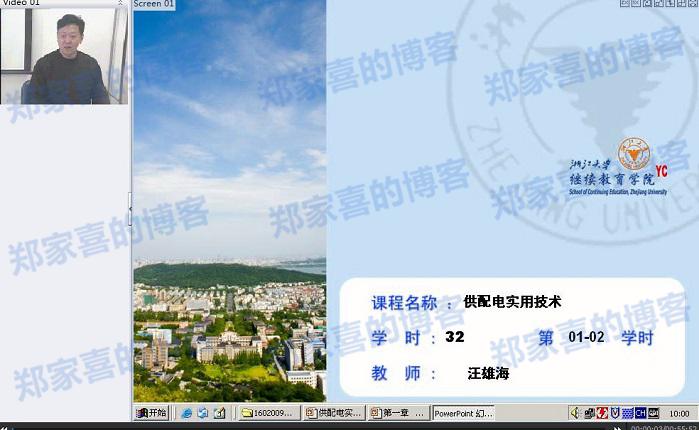The image size is (699, 430).
Task: Click the blue grid tray icon
Action: click(x=628, y=414)
